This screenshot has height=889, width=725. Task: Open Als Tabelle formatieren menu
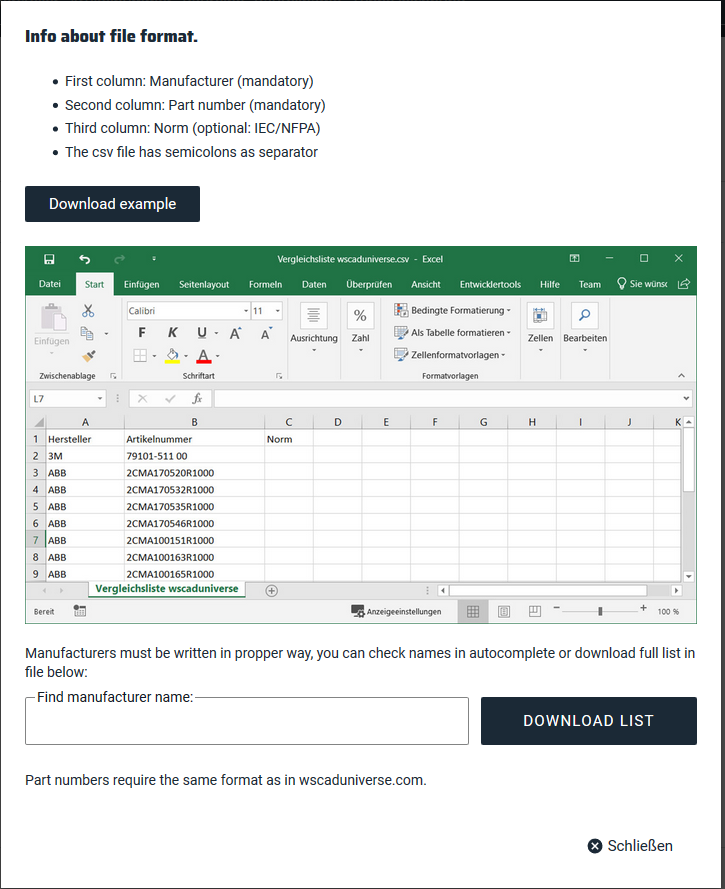point(452,332)
